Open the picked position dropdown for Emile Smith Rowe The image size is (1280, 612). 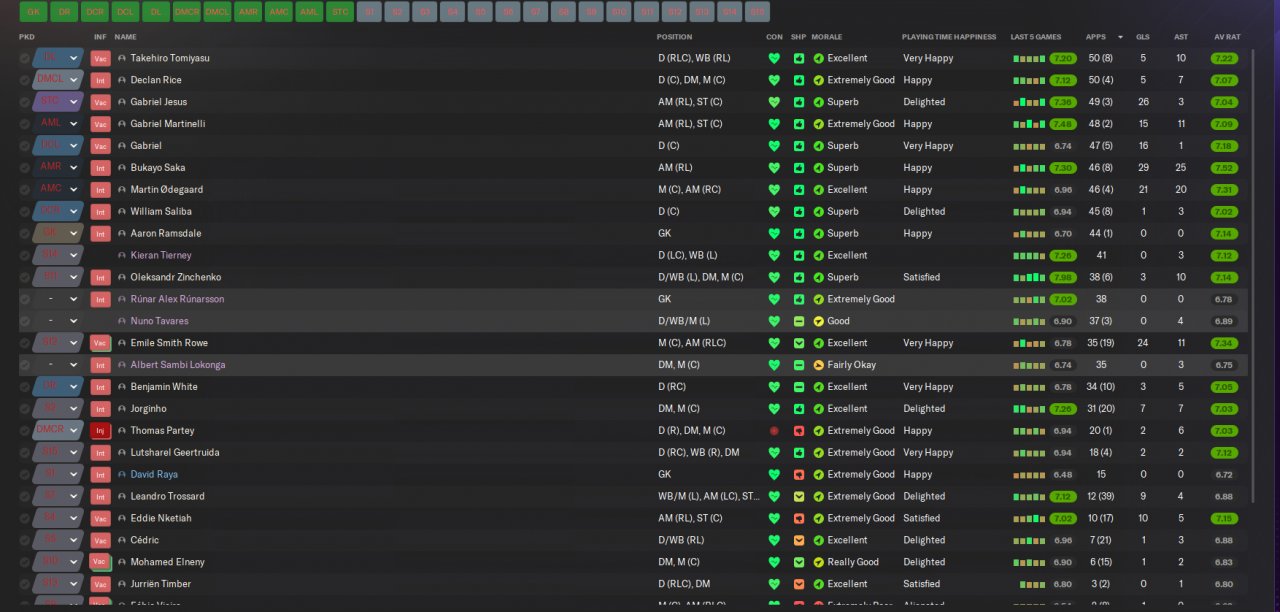pos(57,343)
